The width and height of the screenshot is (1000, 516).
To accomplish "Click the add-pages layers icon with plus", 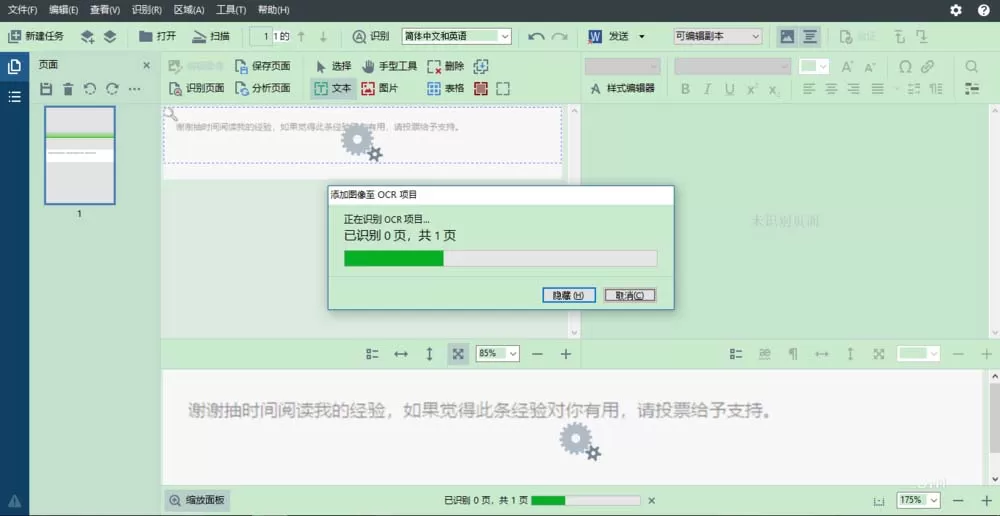I will (88, 36).
